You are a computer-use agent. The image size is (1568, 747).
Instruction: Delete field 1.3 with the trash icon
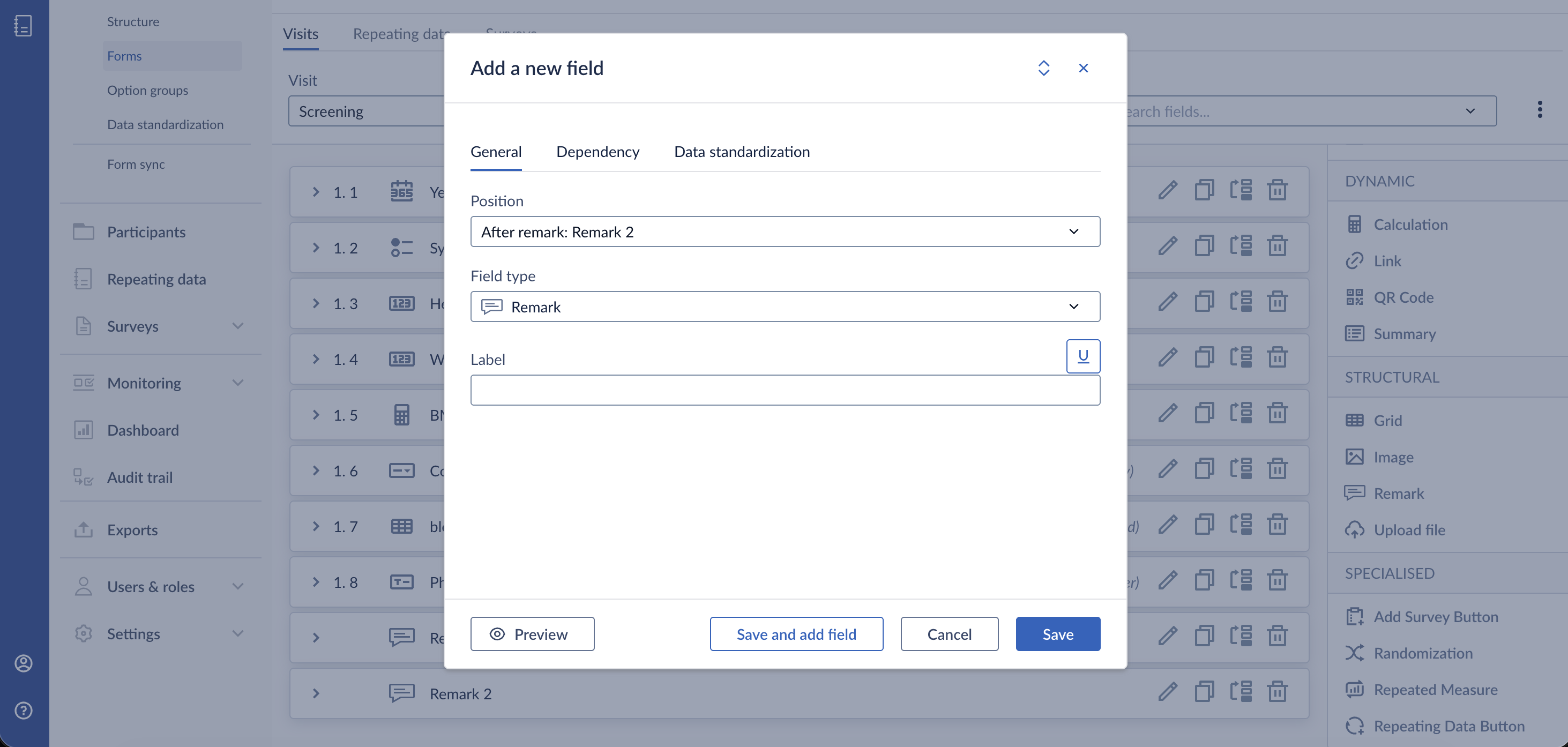(x=1277, y=302)
